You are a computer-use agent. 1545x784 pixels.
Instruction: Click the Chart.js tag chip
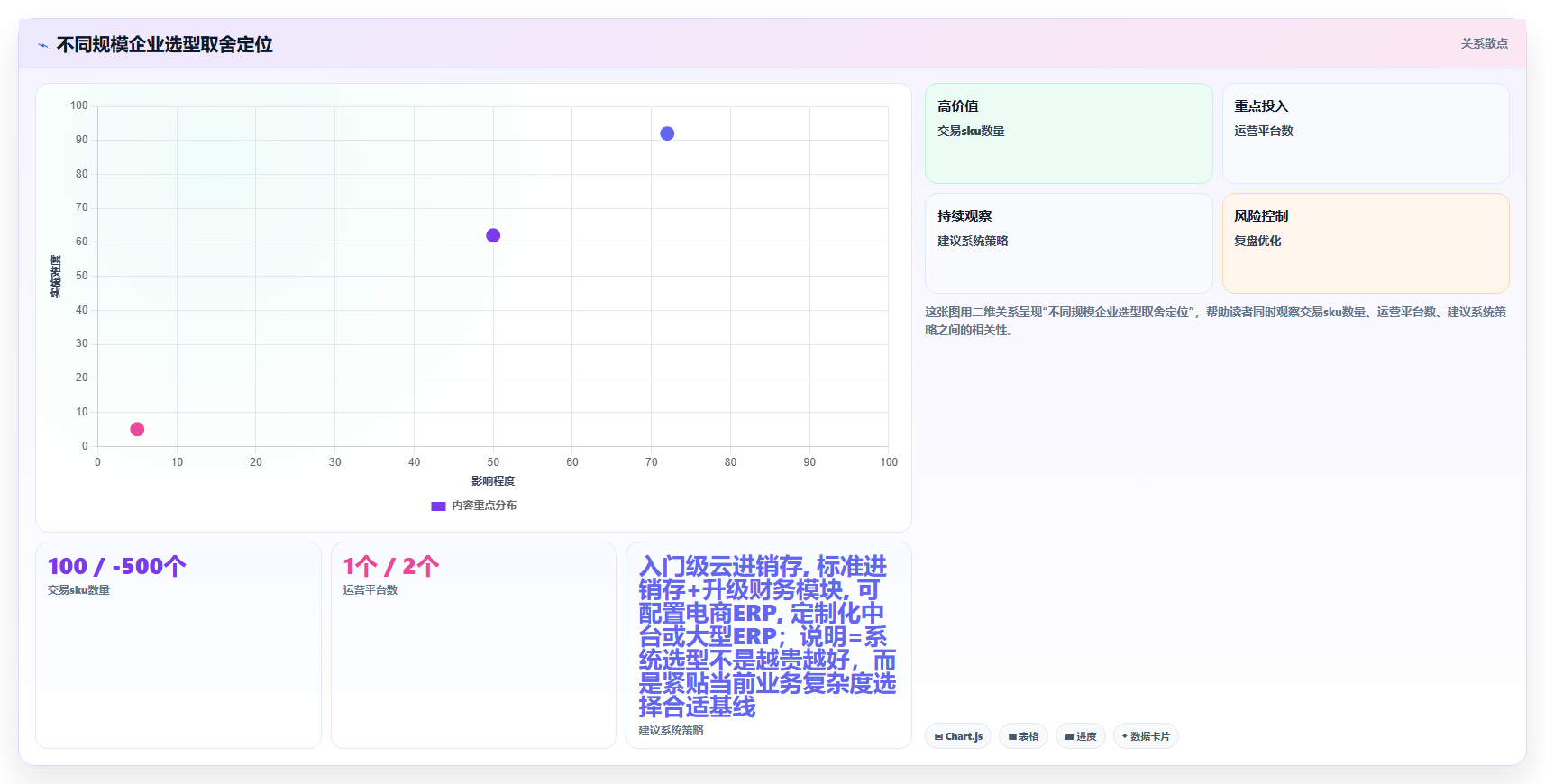point(958,736)
